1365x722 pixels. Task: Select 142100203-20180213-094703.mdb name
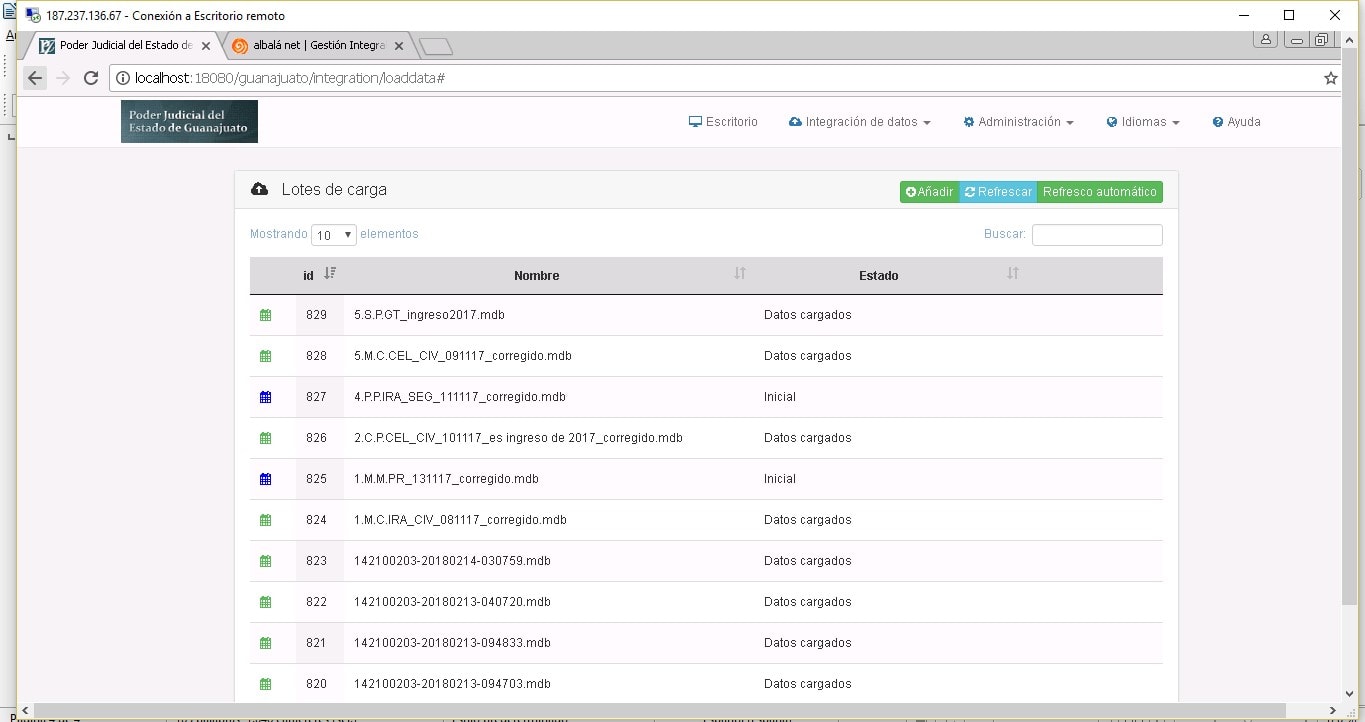[452, 684]
